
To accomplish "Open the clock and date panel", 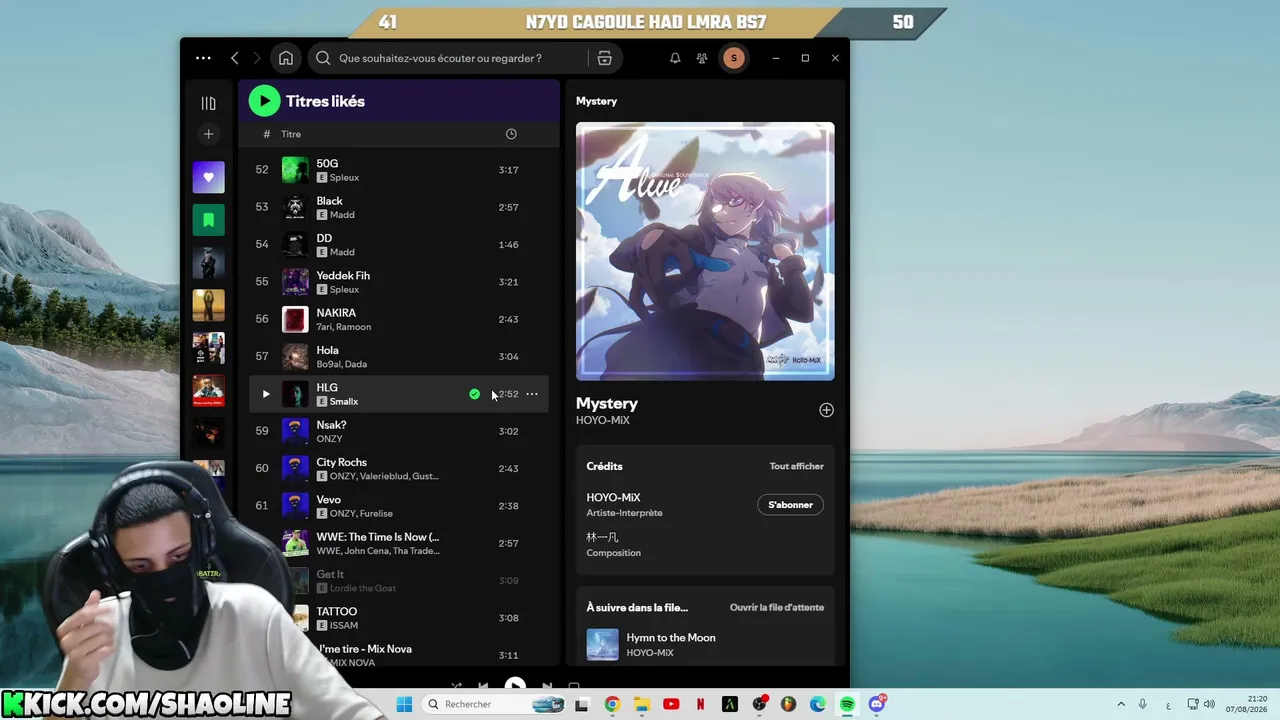I will [1248, 704].
